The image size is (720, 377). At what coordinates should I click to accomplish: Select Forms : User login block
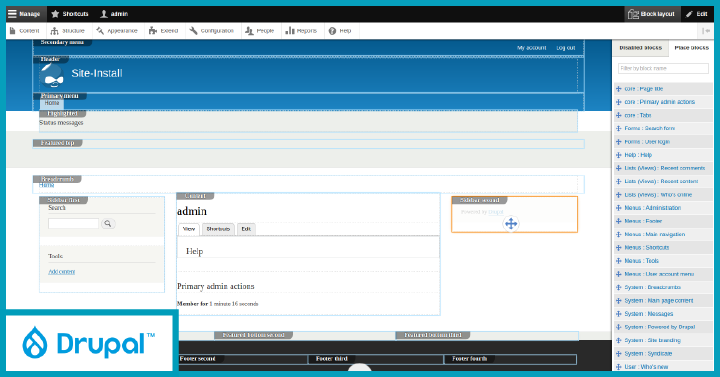click(647, 142)
